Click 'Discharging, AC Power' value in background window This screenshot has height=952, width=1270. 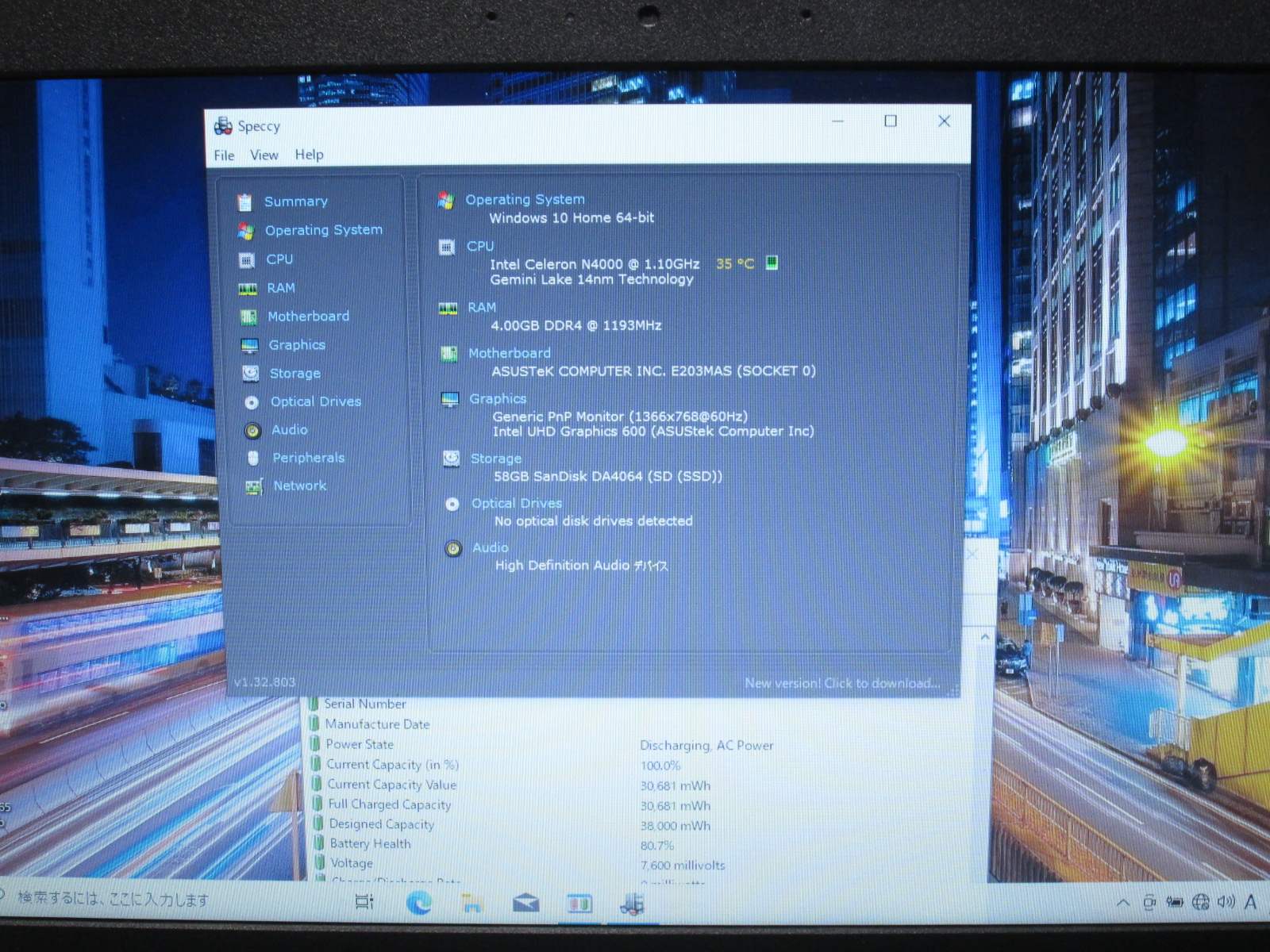[706, 746]
